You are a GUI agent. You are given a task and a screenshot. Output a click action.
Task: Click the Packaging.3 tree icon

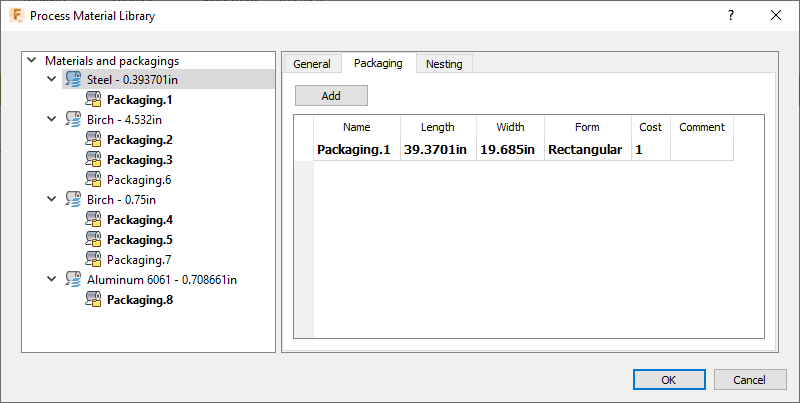click(x=93, y=160)
